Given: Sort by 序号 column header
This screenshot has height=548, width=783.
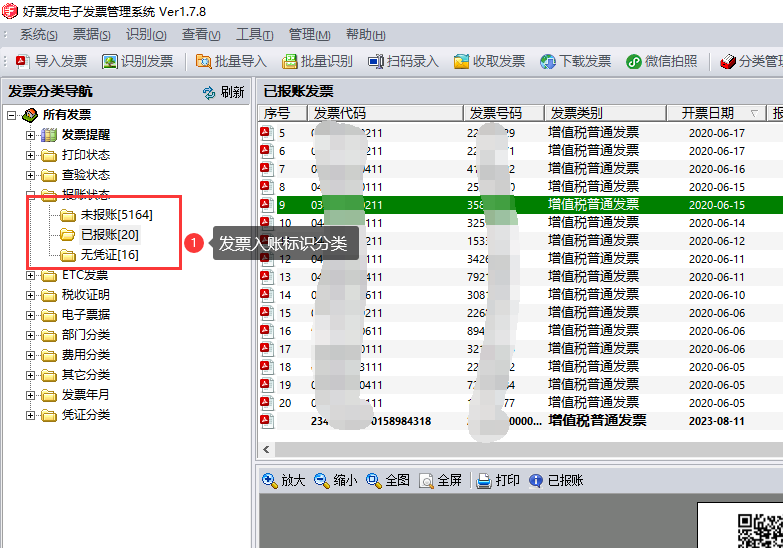Looking at the screenshot, I should coord(283,113).
